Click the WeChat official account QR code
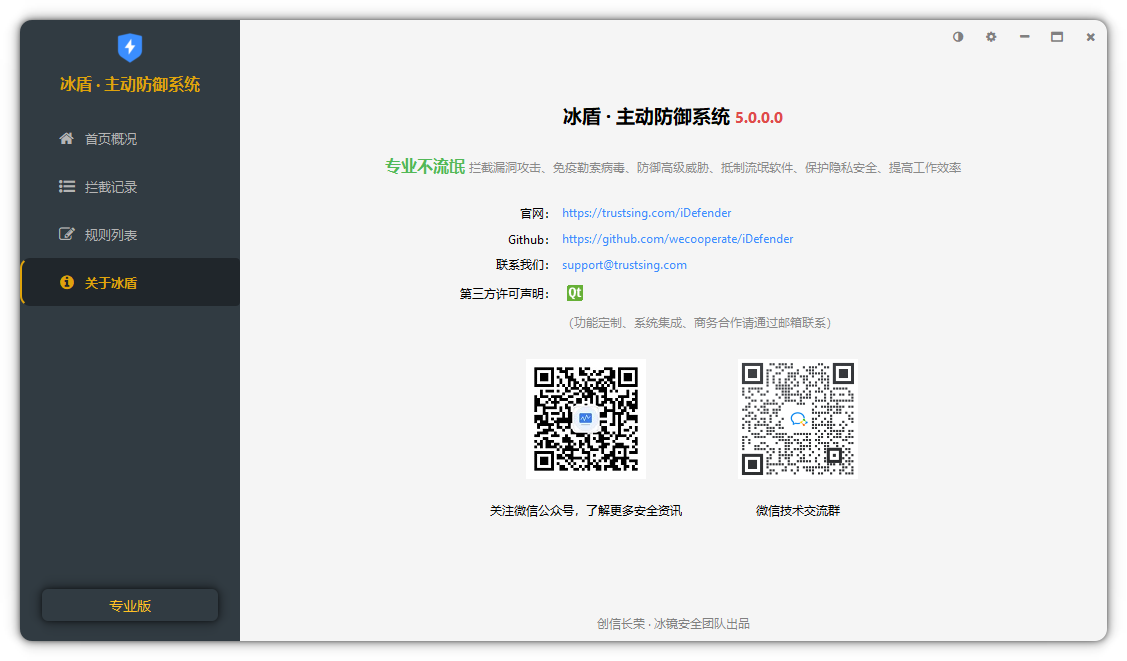The height and width of the screenshot is (661, 1127). (586, 419)
